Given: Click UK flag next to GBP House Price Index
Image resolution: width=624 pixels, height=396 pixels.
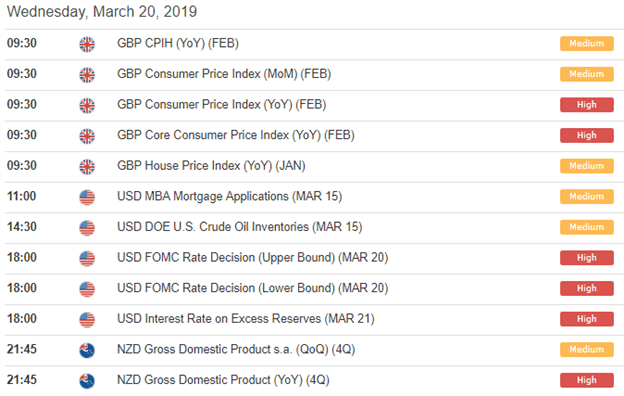Looking at the screenshot, I should (x=87, y=167).
